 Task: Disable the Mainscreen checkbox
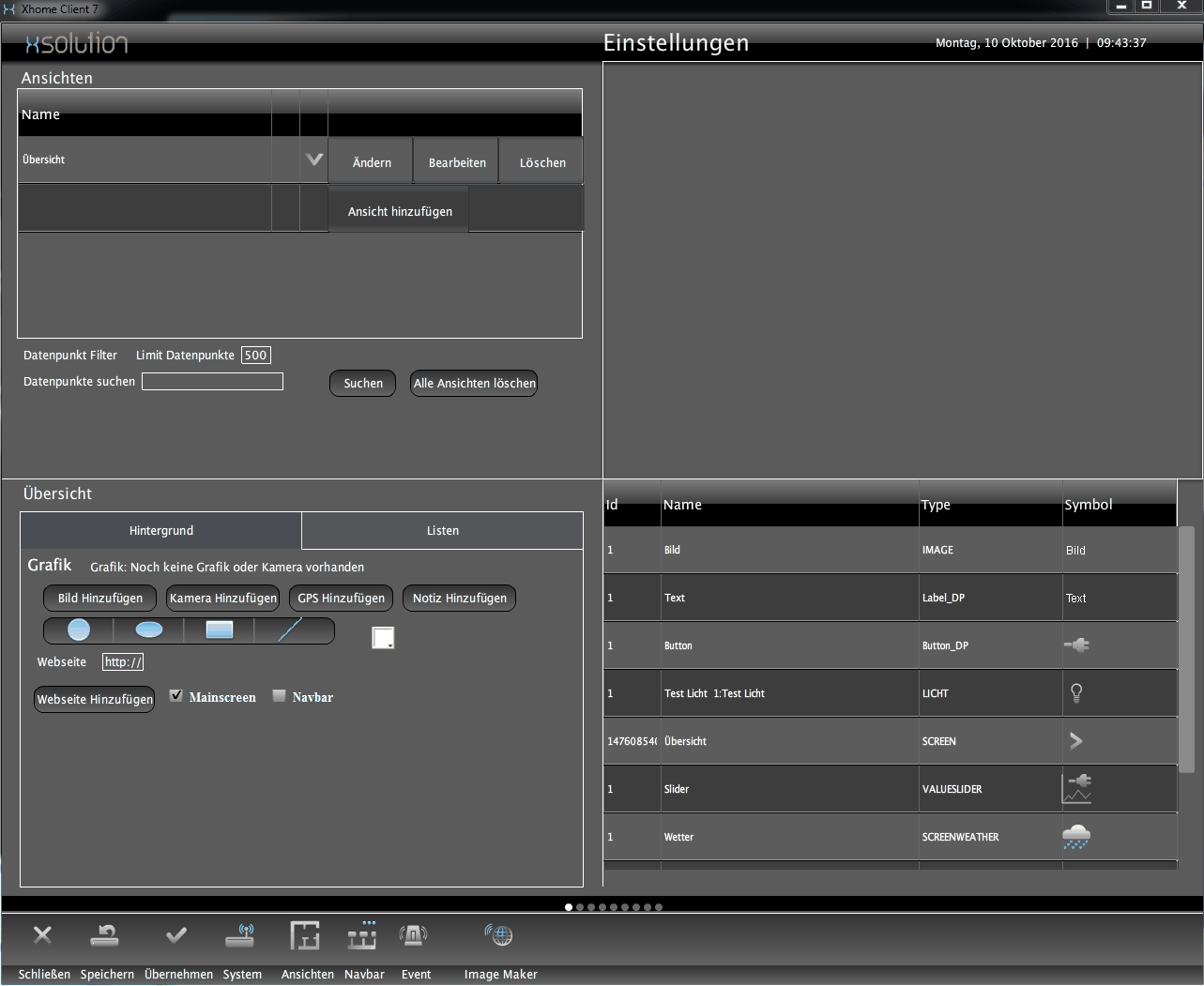coord(176,694)
